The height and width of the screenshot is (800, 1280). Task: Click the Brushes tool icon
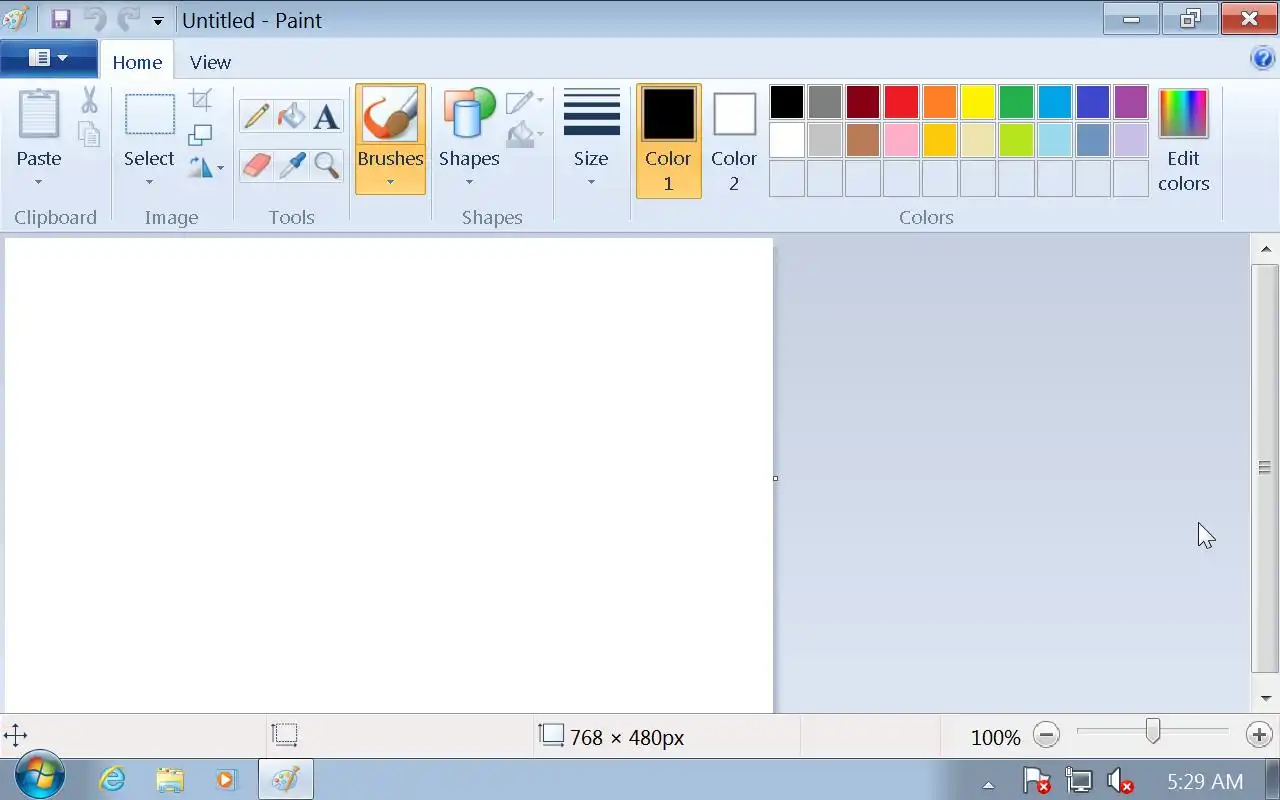pyautogui.click(x=390, y=114)
